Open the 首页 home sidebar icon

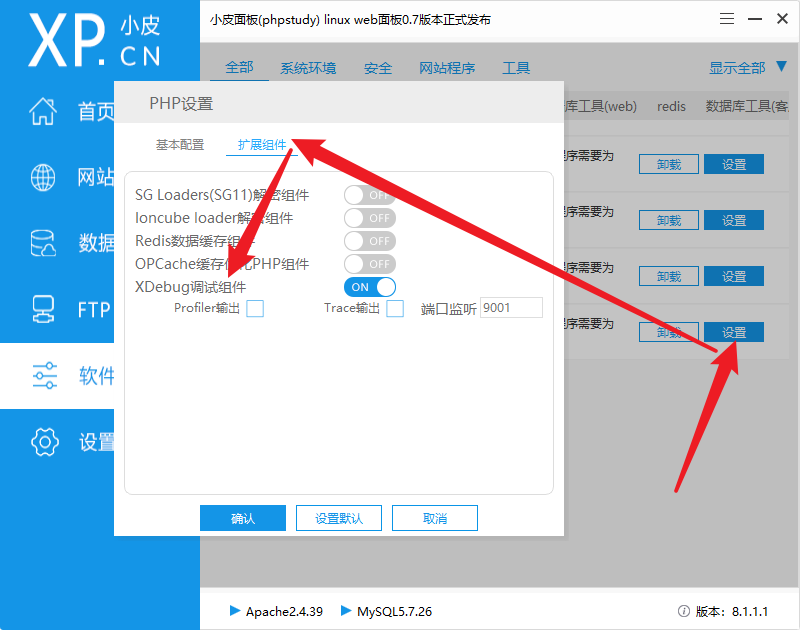pyautogui.click(x=43, y=111)
